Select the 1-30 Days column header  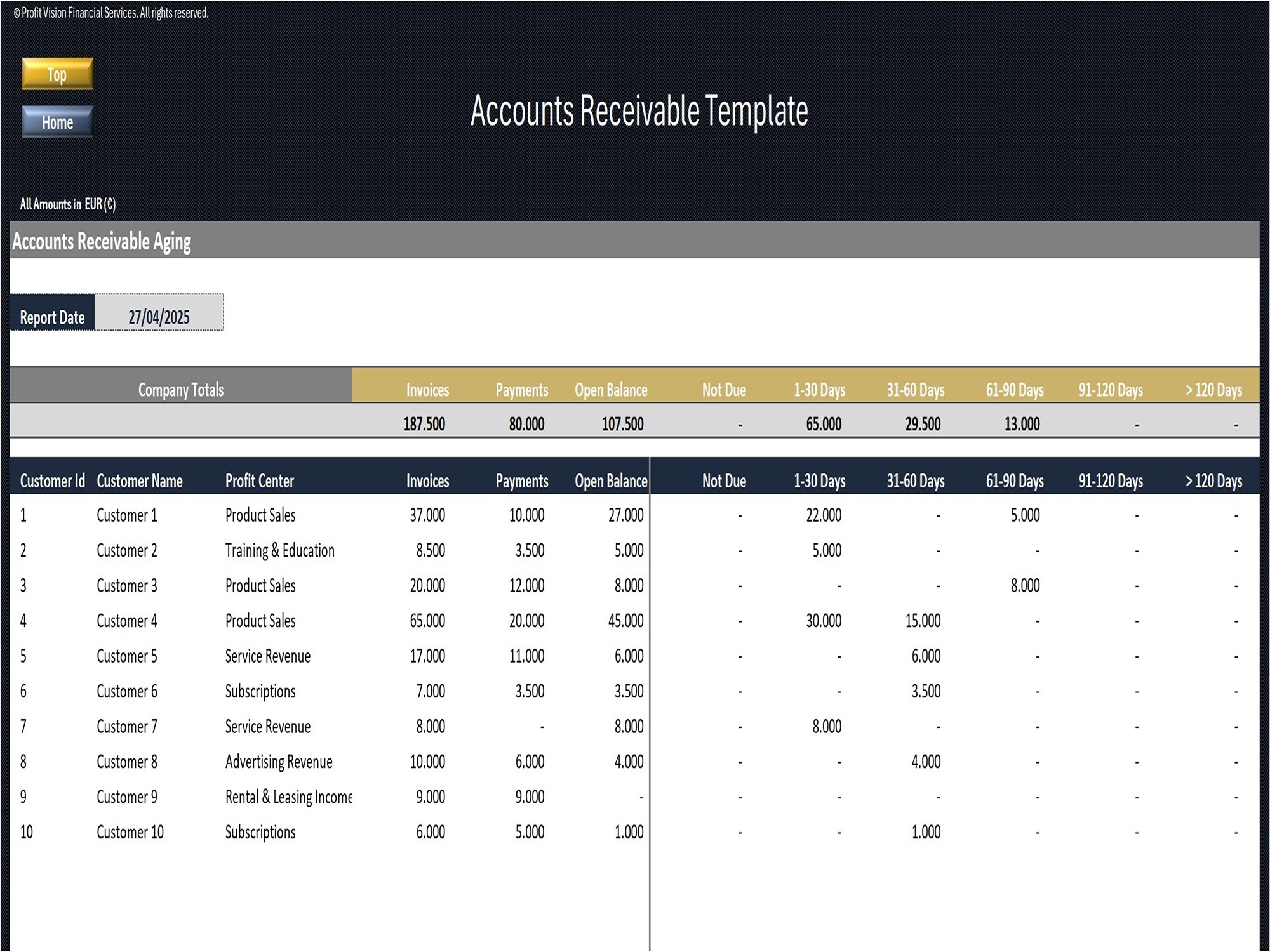click(x=819, y=390)
